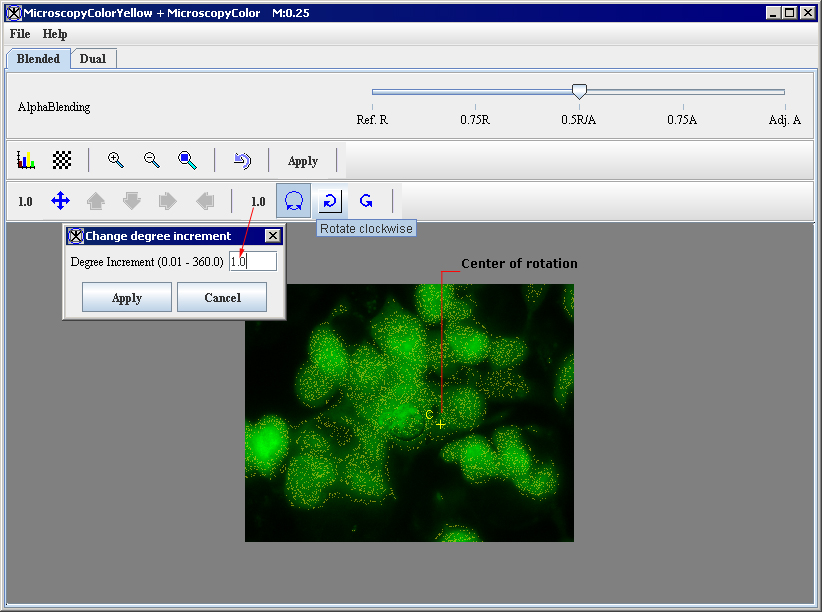Image resolution: width=822 pixels, height=612 pixels.
Task: Click the AlphaBlending slider handle
Action: (579, 91)
